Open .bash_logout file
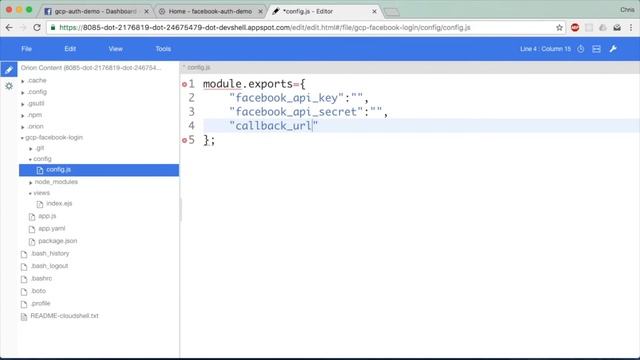 tap(49, 266)
